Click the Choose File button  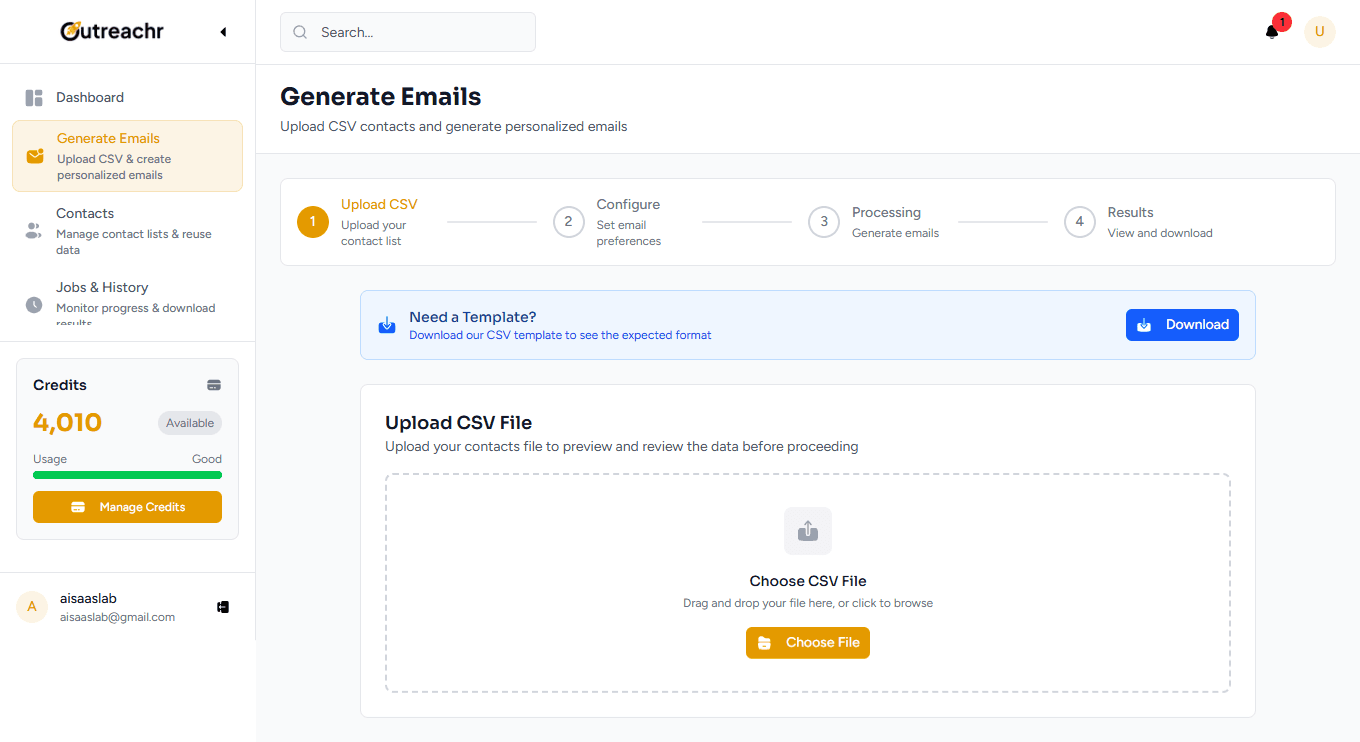pyautogui.click(x=808, y=643)
